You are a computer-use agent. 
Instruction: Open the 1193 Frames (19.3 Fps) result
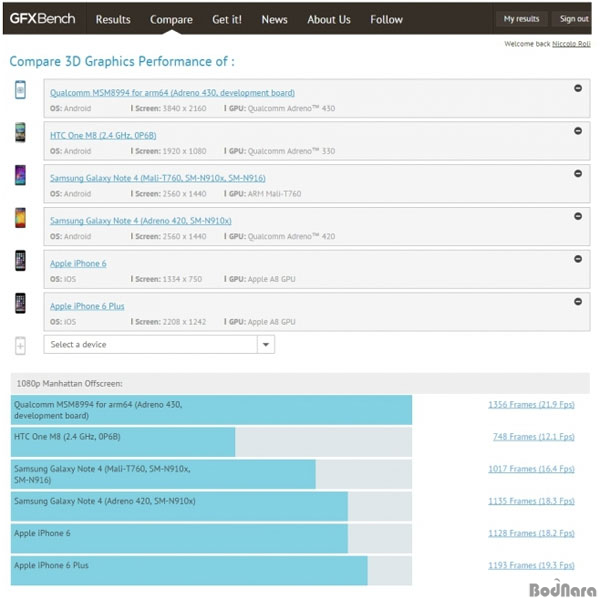pyautogui.click(x=531, y=566)
